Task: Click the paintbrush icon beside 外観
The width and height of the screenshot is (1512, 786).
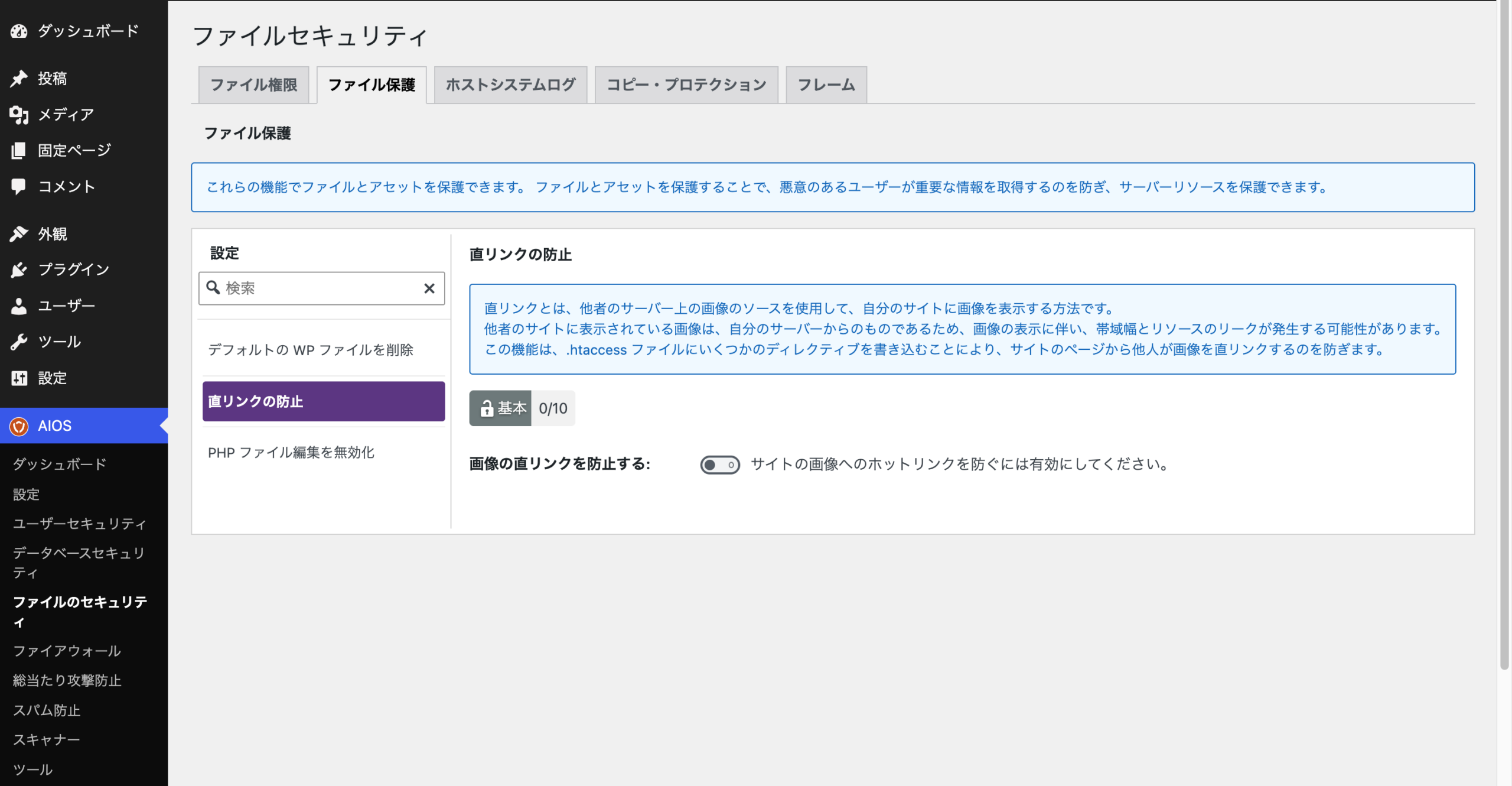Action: [x=19, y=234]
